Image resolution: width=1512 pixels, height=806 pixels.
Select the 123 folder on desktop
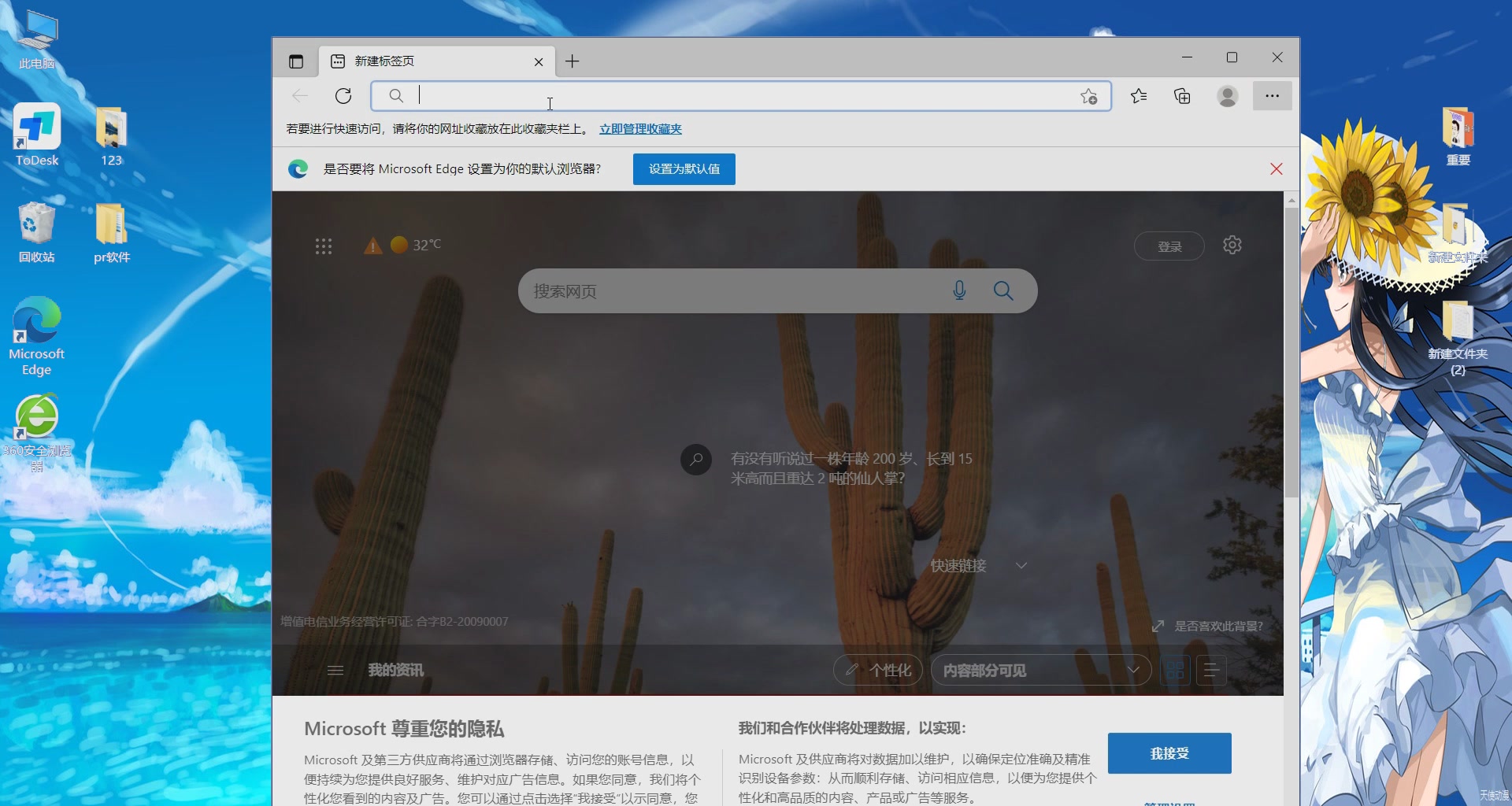111,135
